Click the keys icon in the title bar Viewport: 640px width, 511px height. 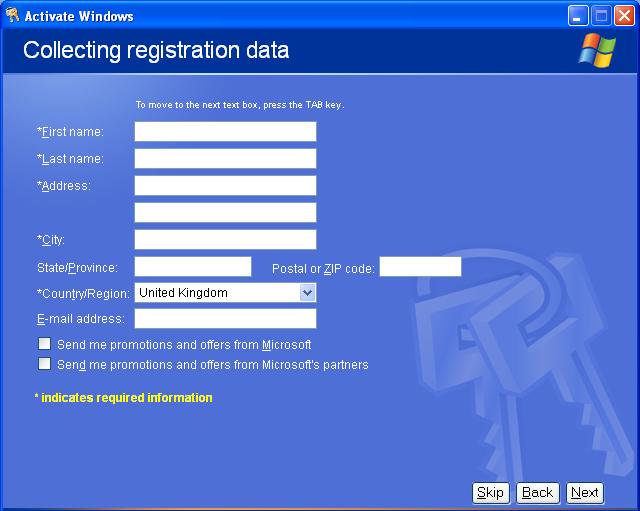tap(13, 15)
